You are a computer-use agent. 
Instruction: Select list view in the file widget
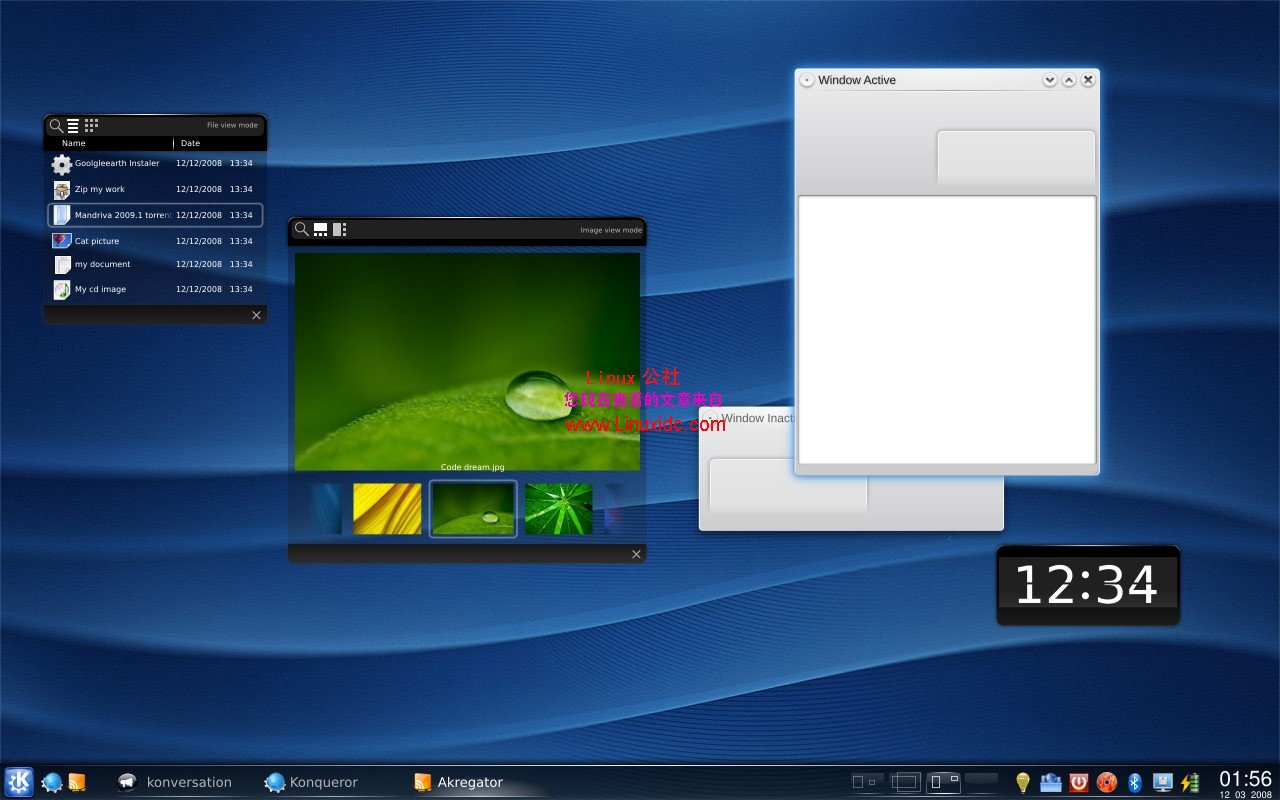pyautogui.click(x=74, y=126)
